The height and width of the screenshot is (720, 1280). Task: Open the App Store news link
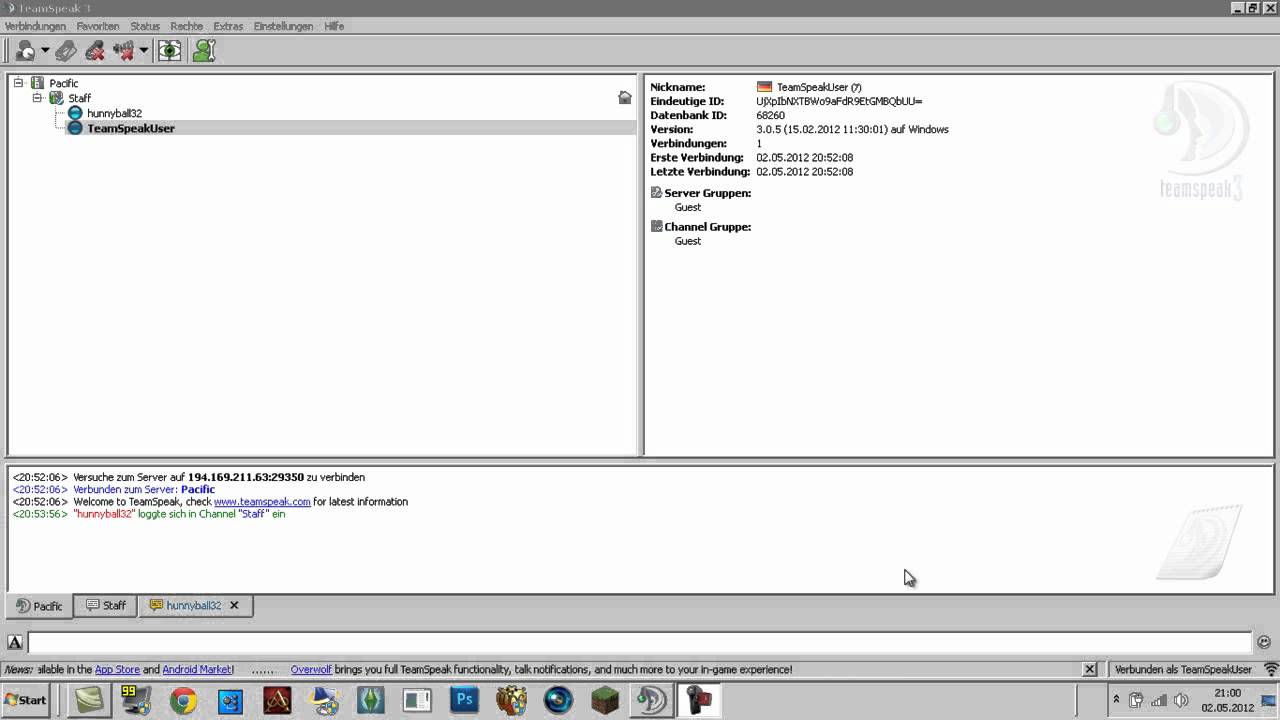click(x=117, y=670)
